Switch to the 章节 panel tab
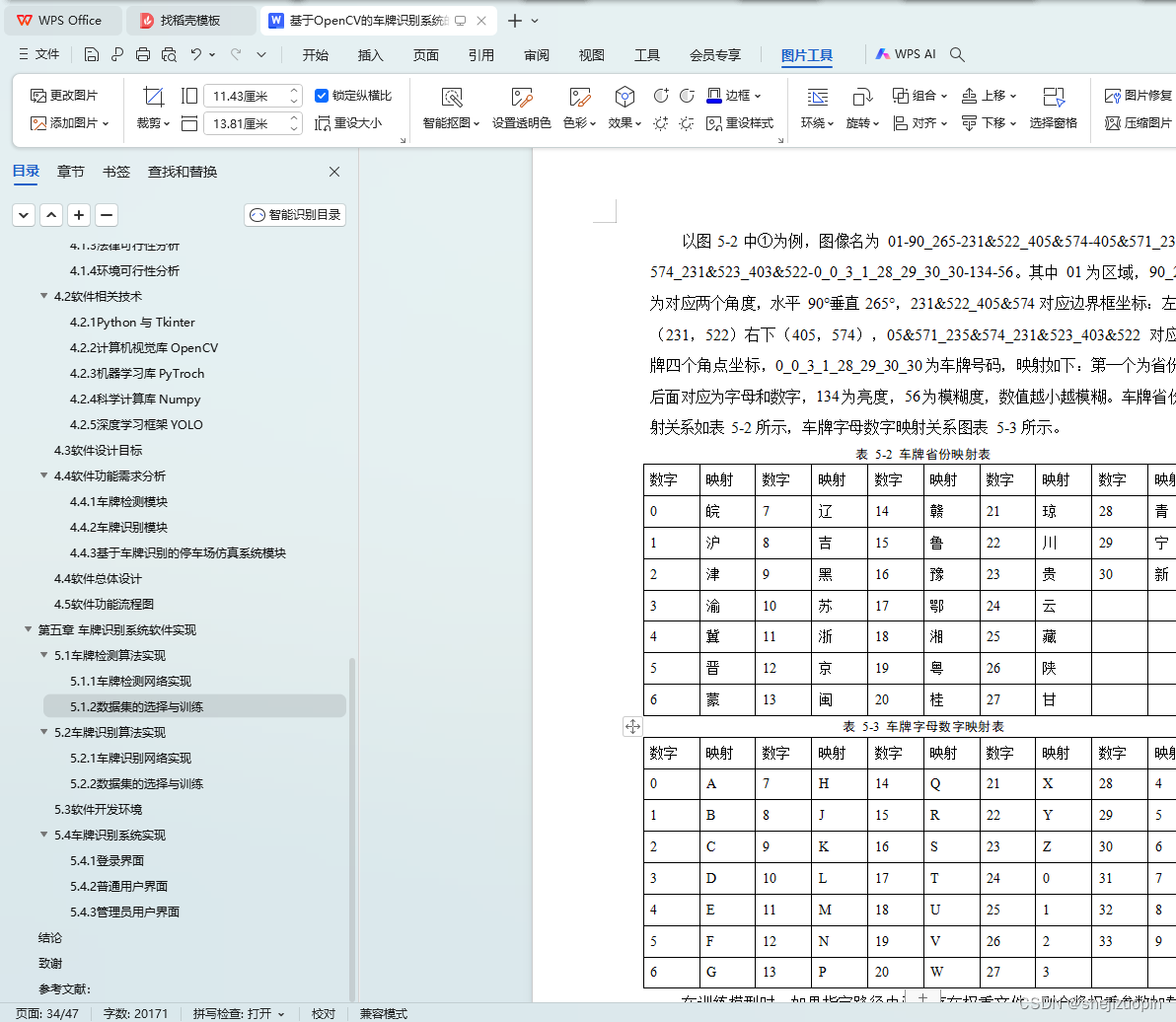Viewport: 1176px width, 1022px height. click(70, 172)
